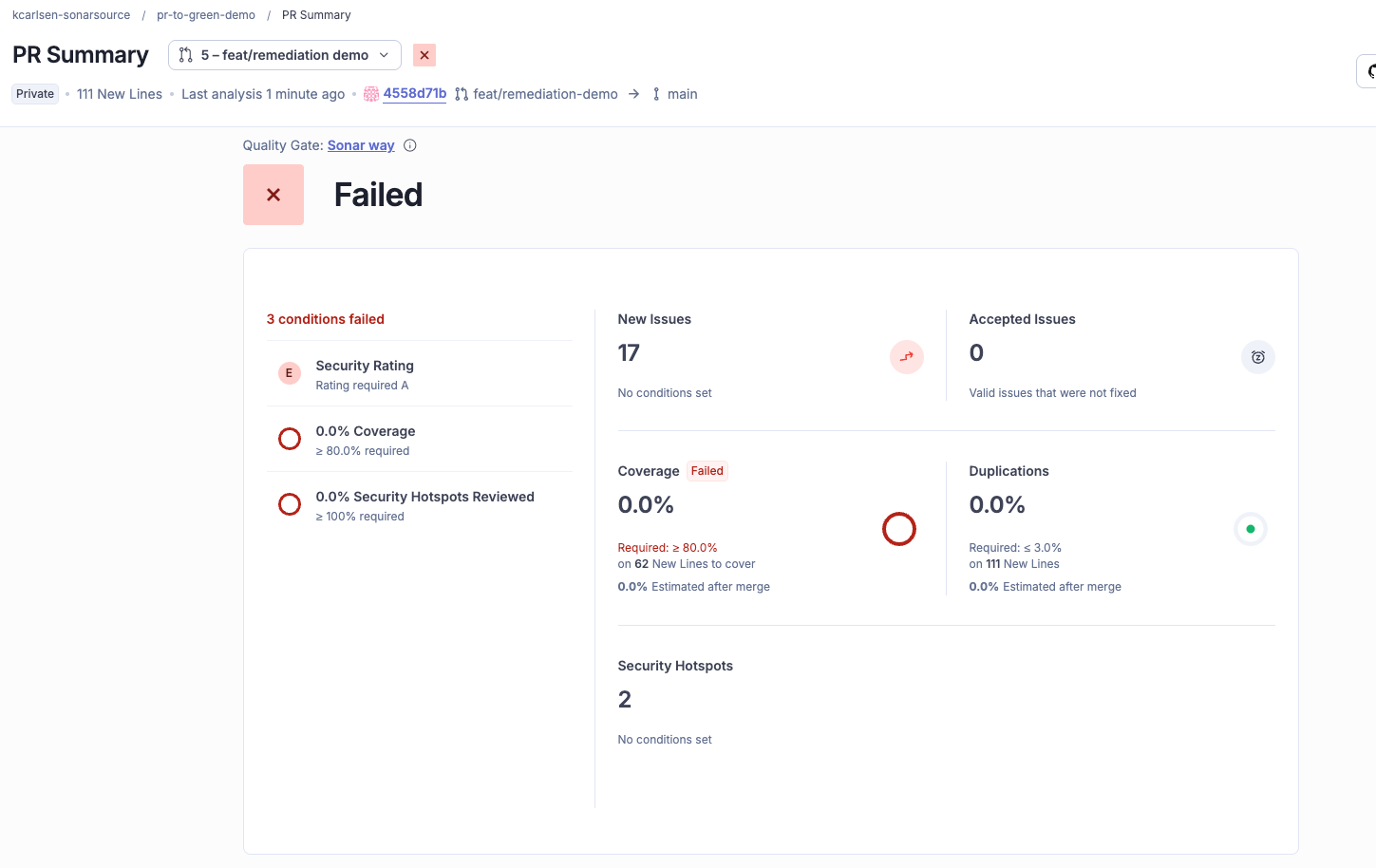Screen dimensions: 1376x868
Task: Open the Sonar way quality gate link
Action: 361,145
